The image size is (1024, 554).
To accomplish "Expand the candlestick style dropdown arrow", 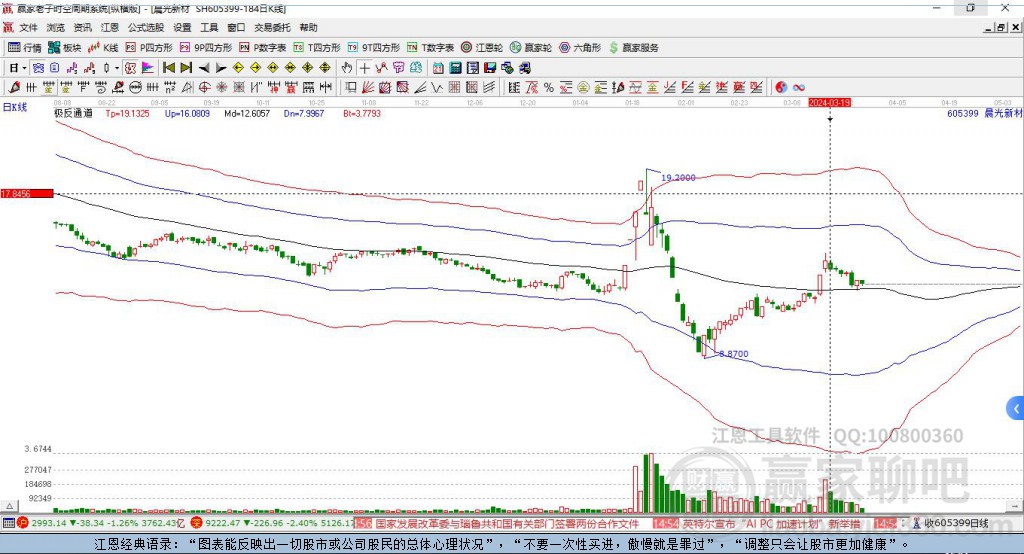I will [117, 68].
